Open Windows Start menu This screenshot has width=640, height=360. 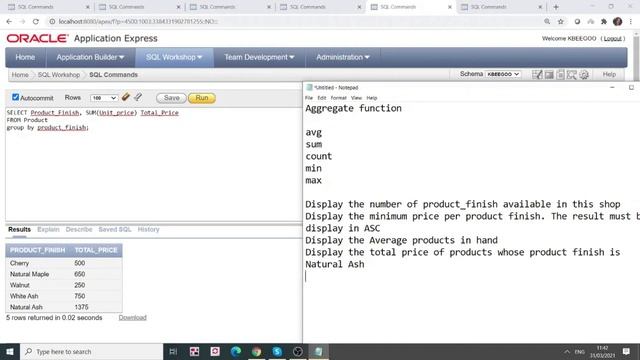point(9,351)
